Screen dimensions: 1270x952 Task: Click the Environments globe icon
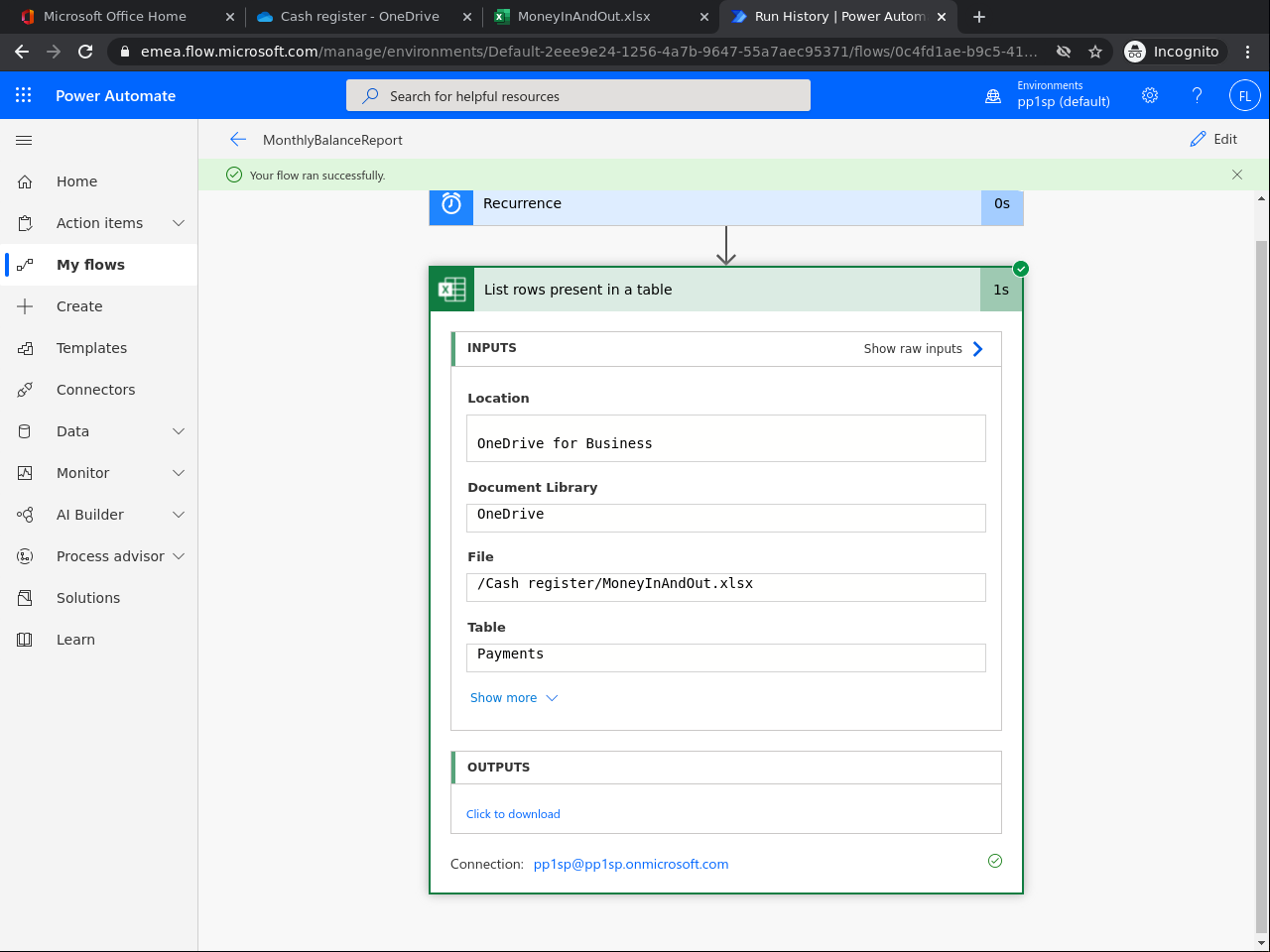tap(993, 96)
